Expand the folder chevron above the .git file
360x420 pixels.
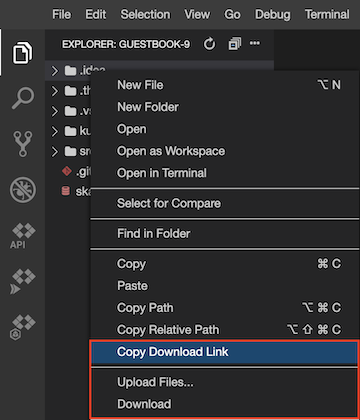click(x=54, y=152)
